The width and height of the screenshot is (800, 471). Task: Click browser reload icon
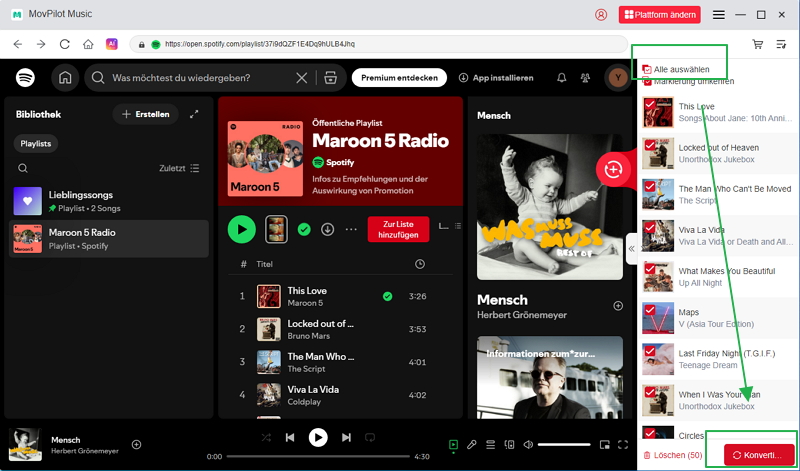(x=65, y=44)
